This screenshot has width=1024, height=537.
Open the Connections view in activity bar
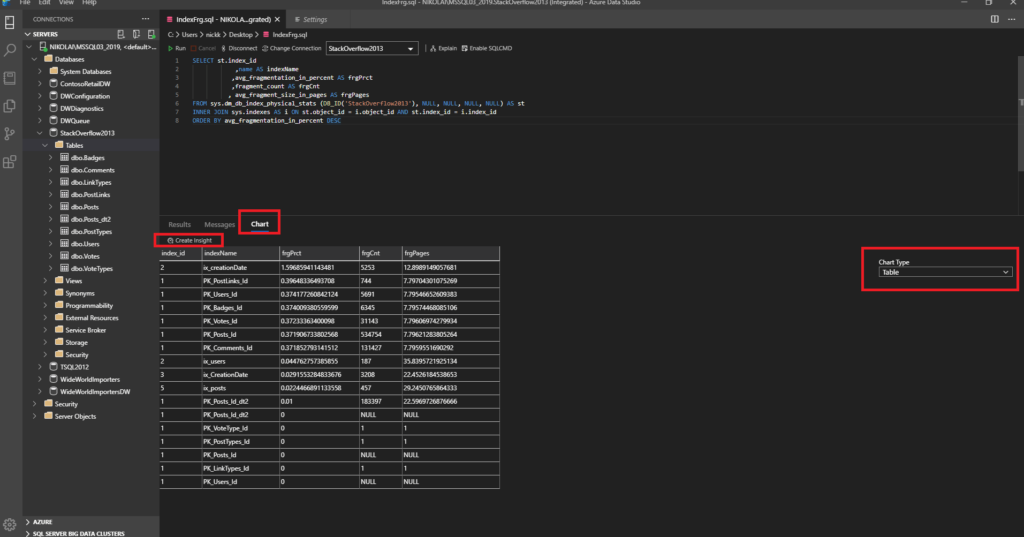coord(10,22)
